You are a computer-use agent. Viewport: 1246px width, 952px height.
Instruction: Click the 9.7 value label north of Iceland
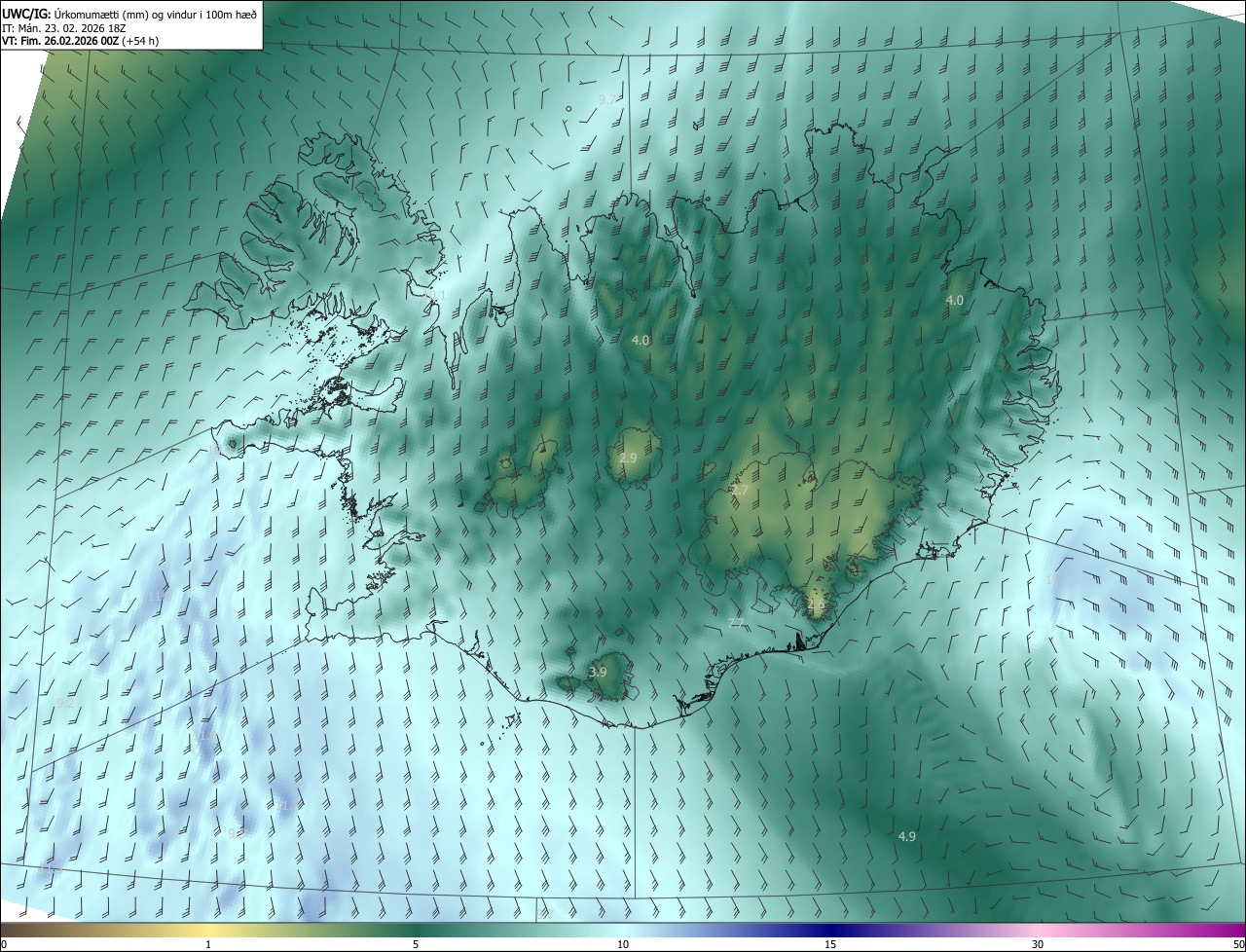click(x=607, y=99)
